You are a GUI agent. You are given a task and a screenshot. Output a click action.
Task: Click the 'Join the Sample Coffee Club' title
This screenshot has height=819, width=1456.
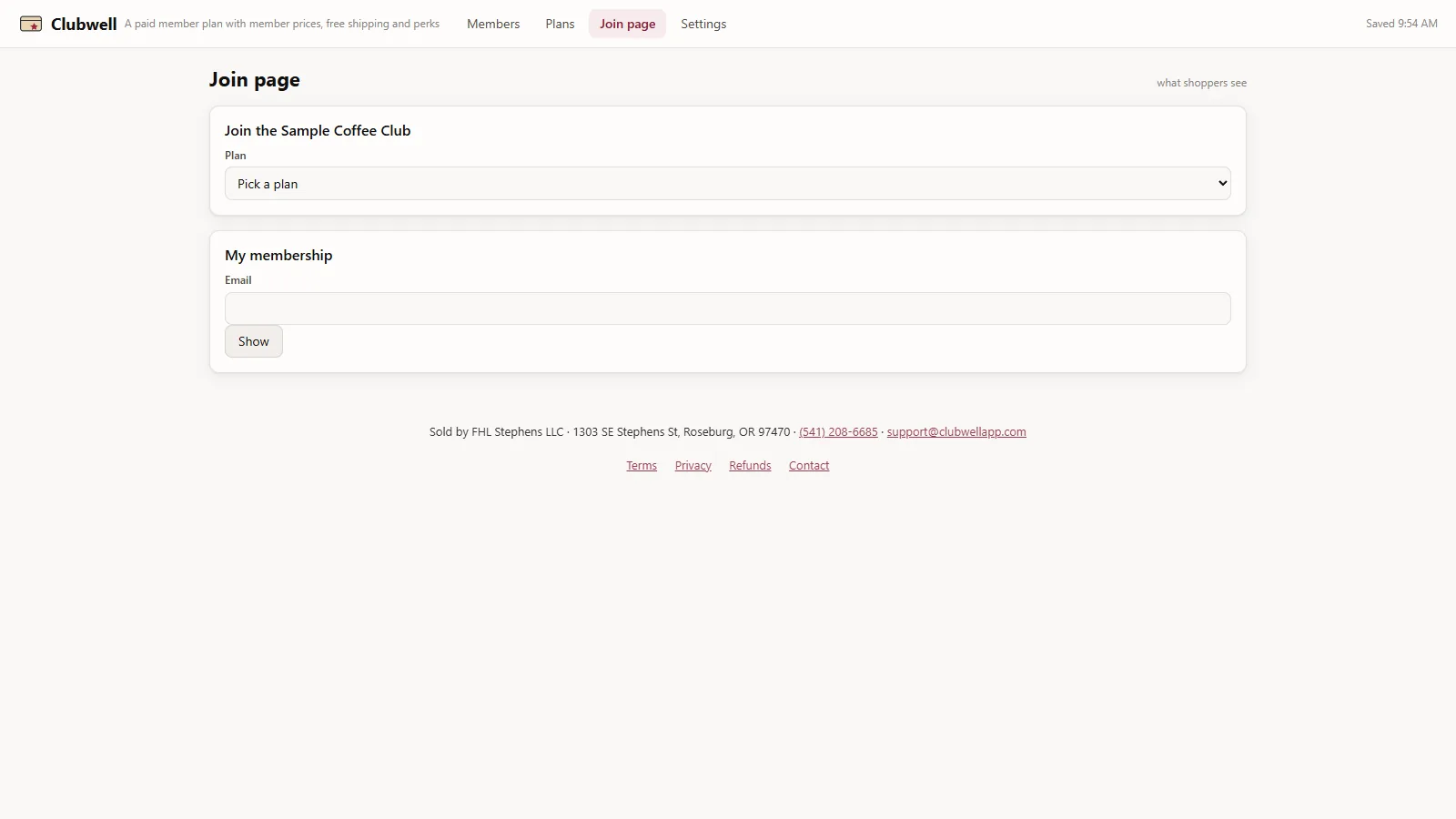pos(318,131)
